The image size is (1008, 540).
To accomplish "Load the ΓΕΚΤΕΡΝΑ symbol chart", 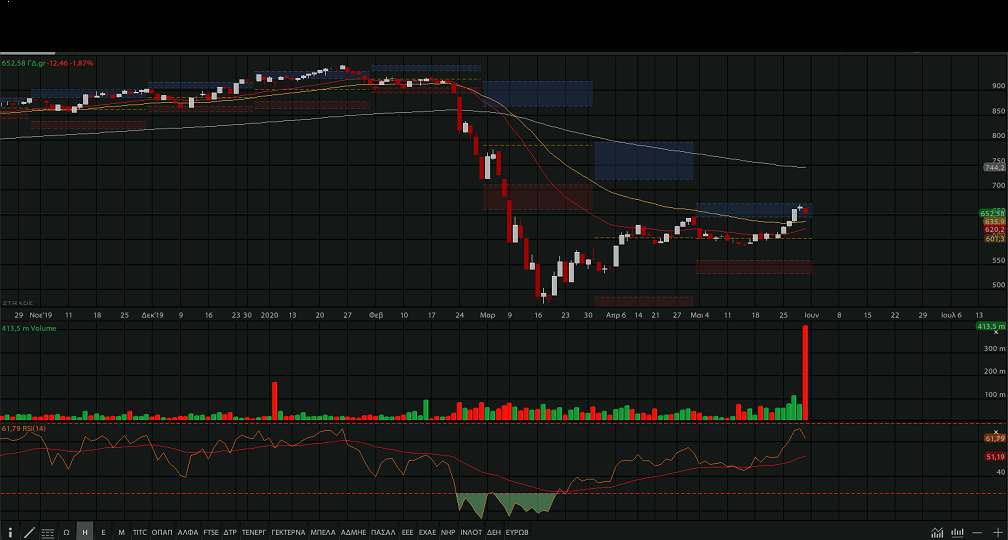I will click(x=288, y=532).
